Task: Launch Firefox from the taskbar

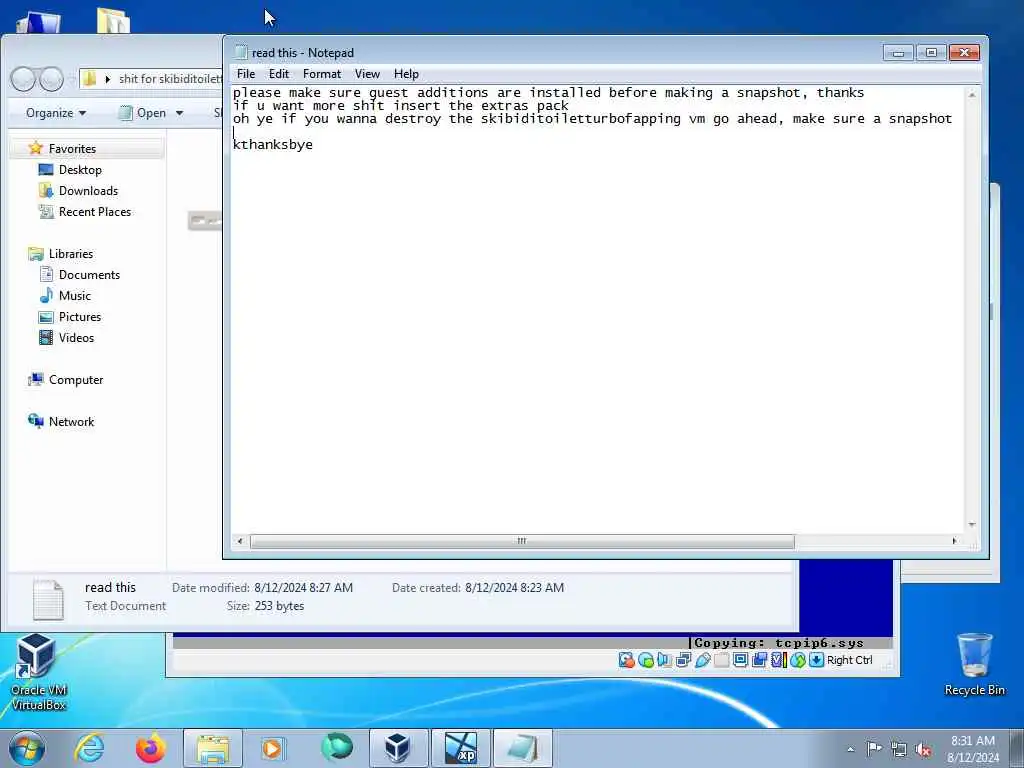Action: (x=150, y=748)
